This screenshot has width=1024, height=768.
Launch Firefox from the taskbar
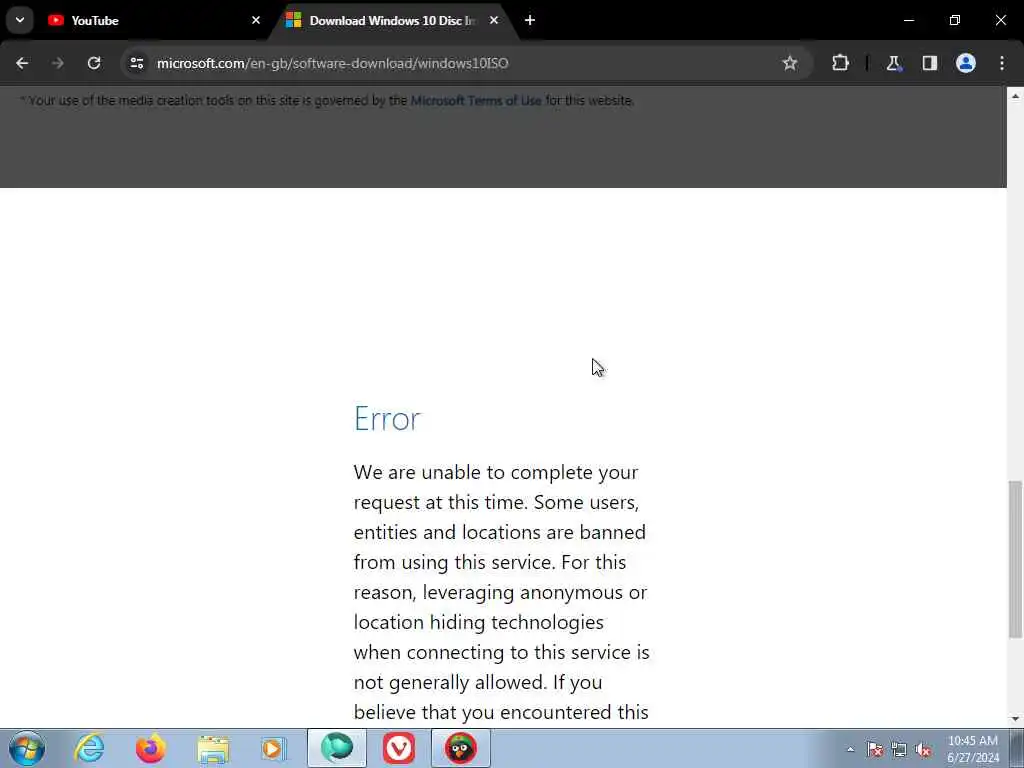150,748
